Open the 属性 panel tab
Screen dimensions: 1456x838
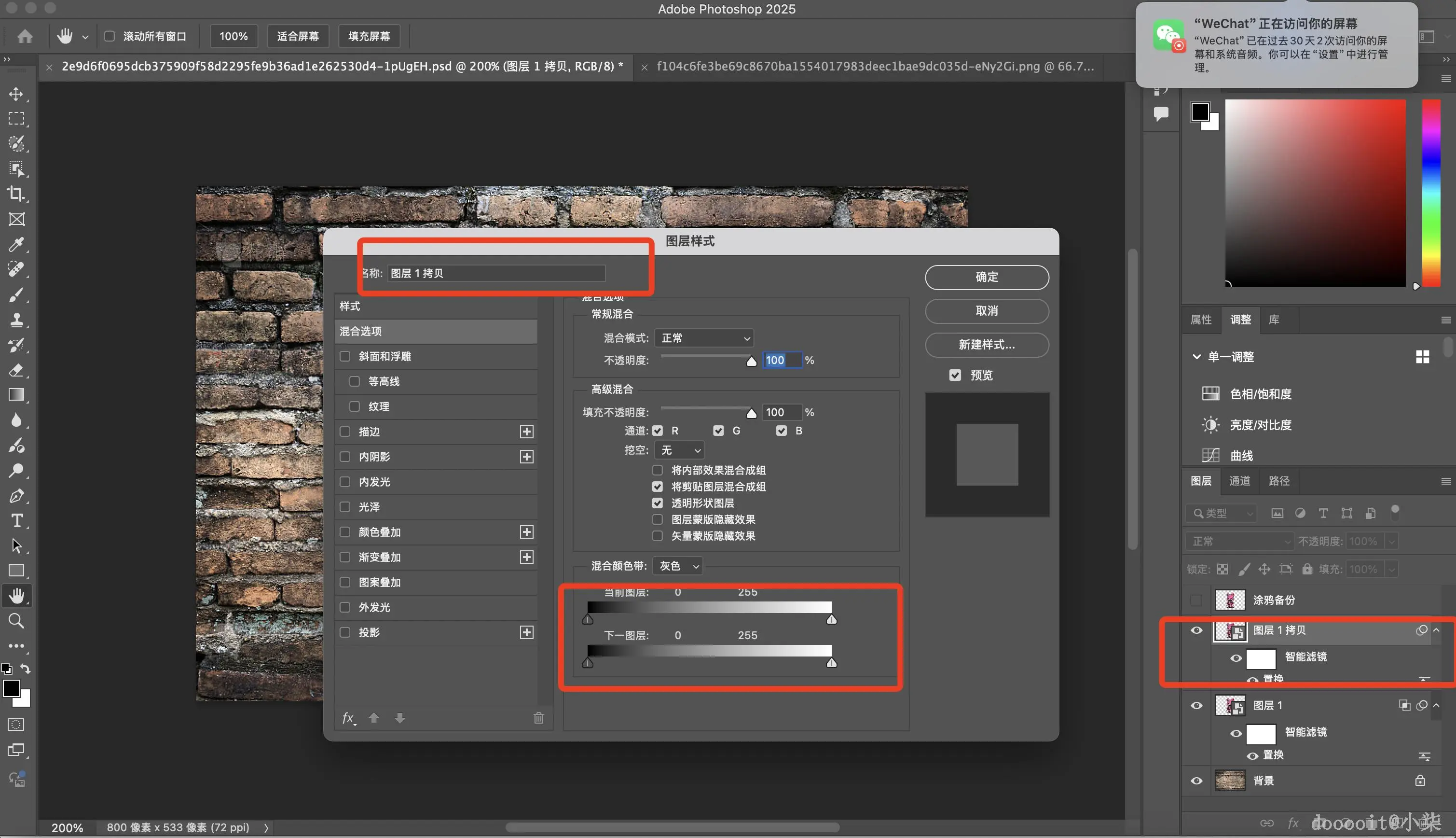[x=1201, y=320]
